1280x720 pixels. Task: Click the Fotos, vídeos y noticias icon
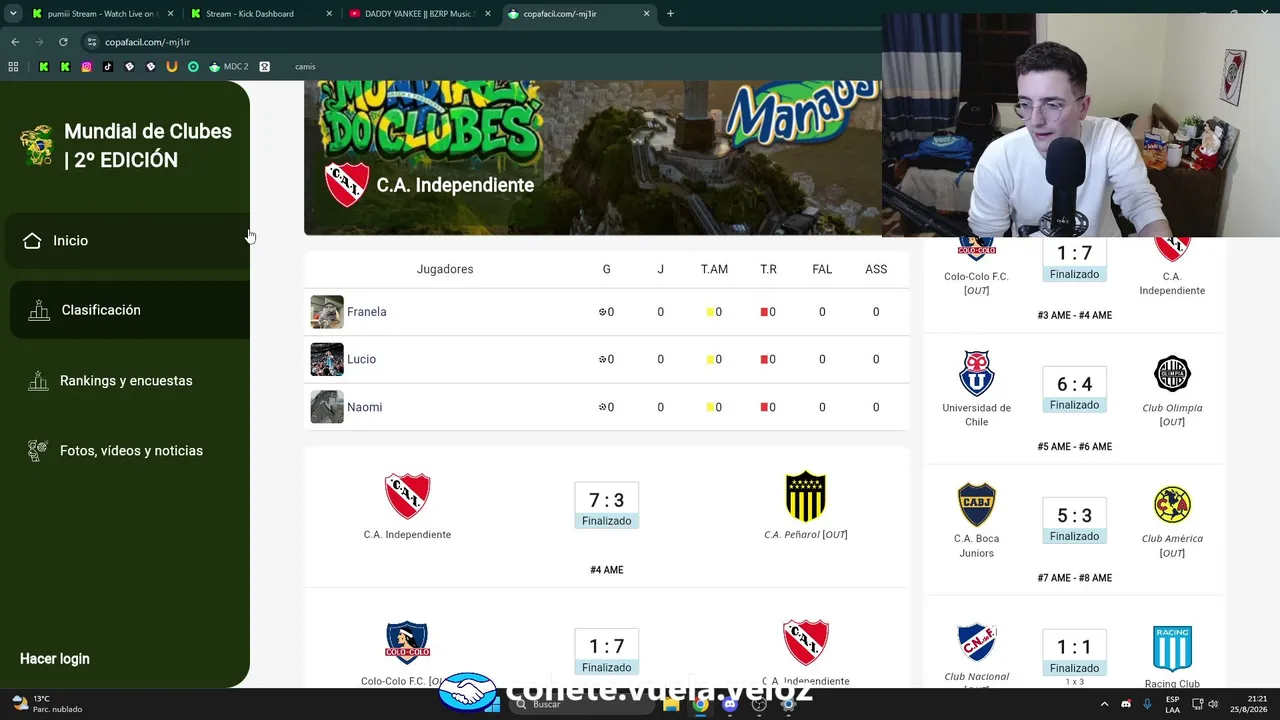pos(38,451)
